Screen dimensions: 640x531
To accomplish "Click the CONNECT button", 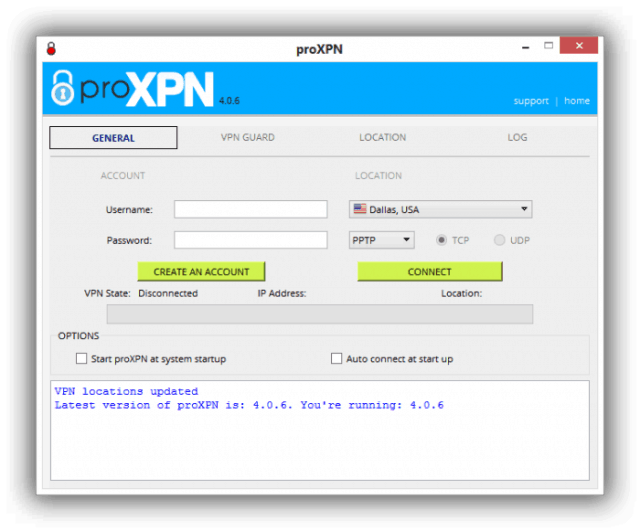I will point(430,271).
